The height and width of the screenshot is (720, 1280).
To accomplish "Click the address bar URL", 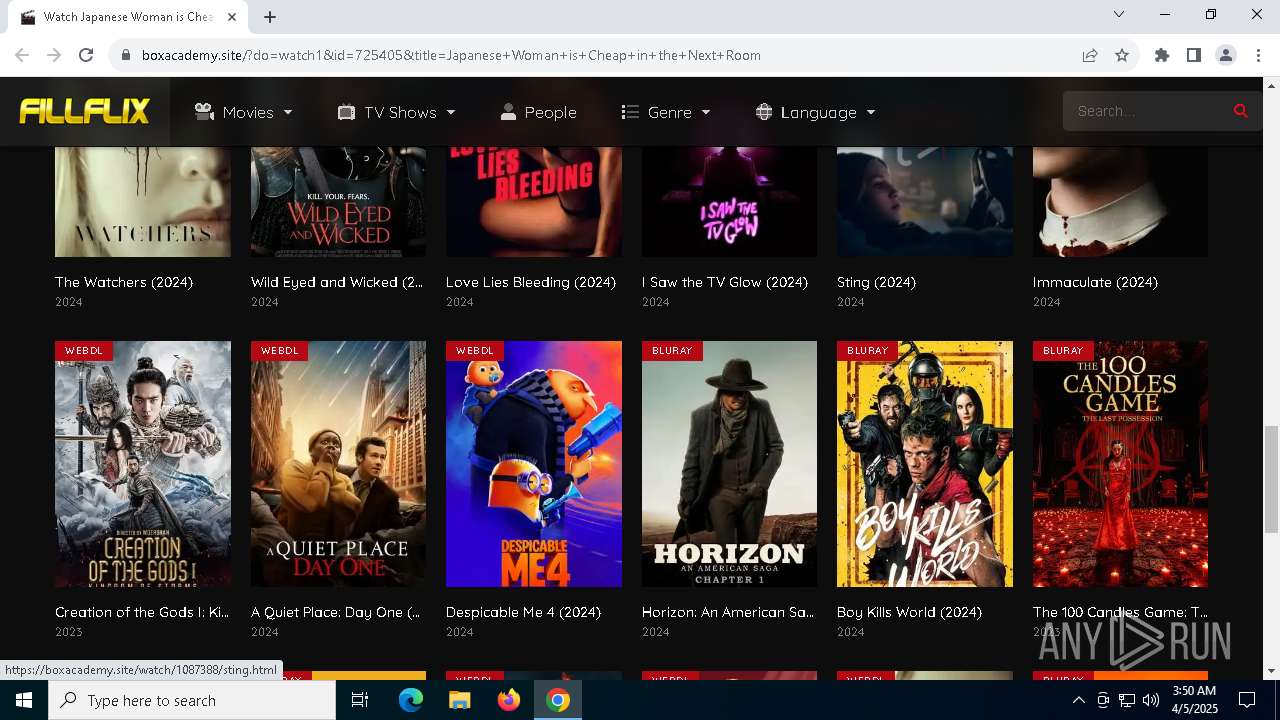I will tap(451, 55).
